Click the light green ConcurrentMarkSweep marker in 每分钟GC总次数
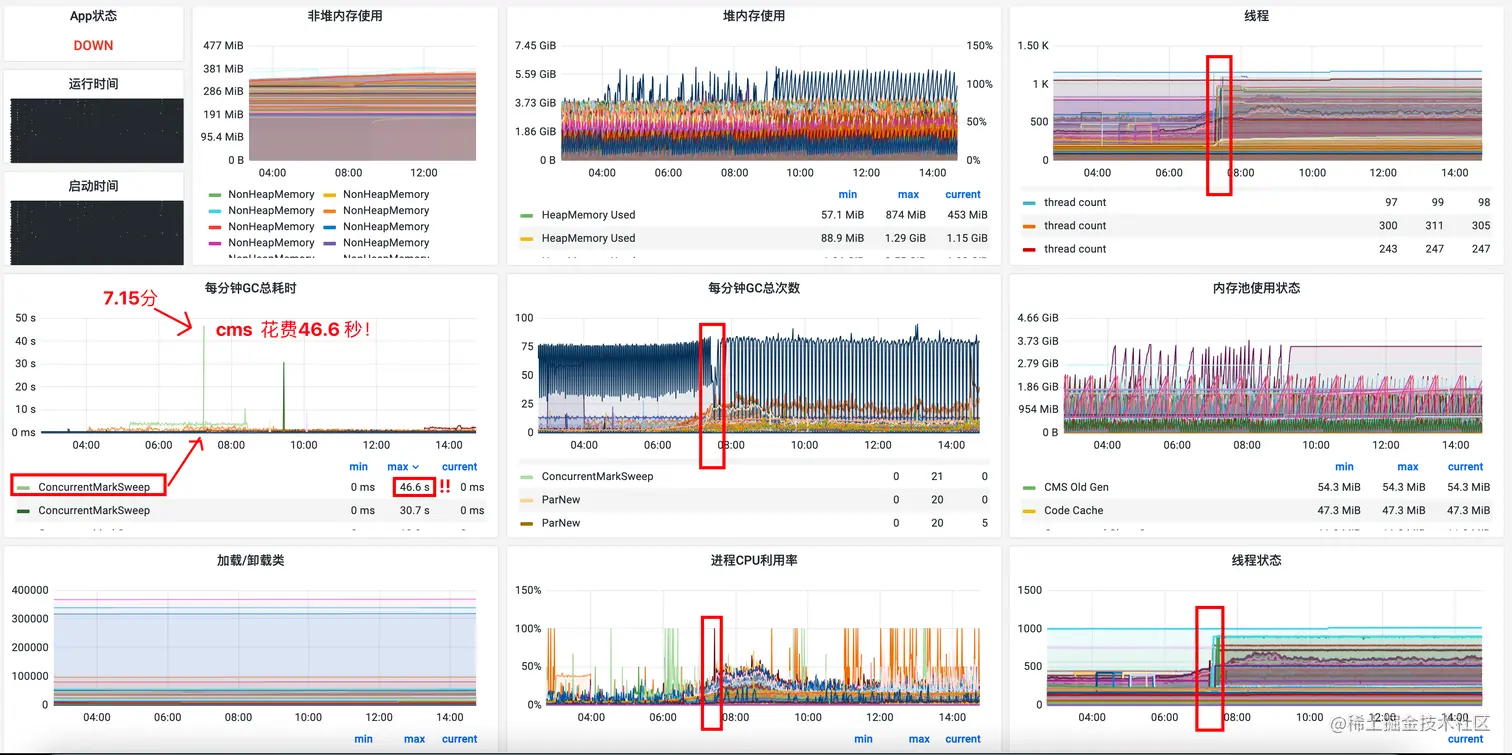Screen dimensions: 1512x755 526,477
